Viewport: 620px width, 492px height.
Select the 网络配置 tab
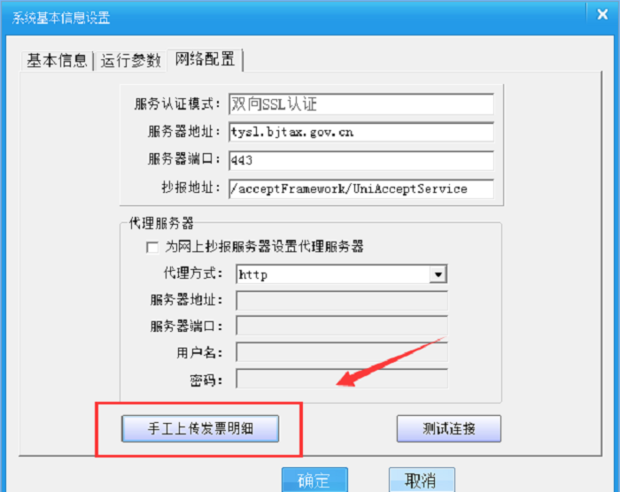205,59
